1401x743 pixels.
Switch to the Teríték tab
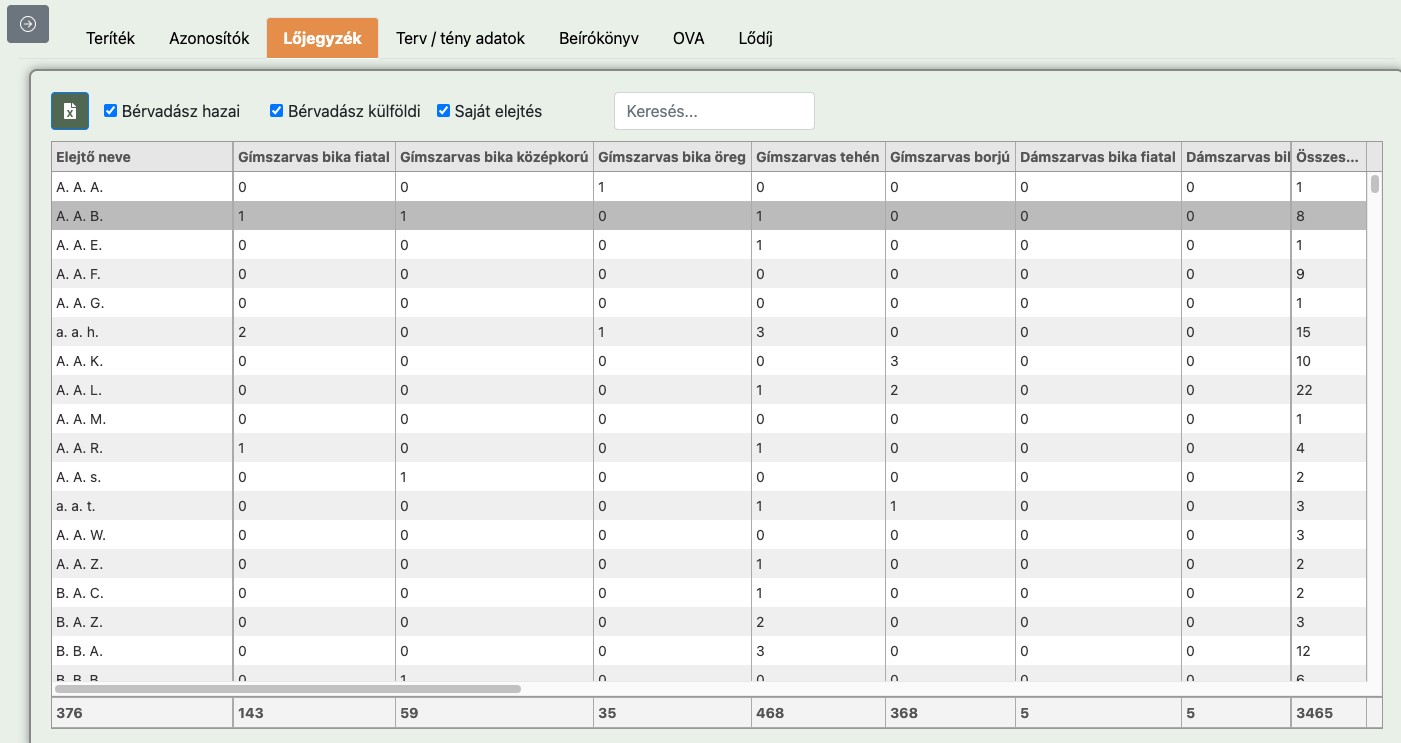click(x=110, y=38)
